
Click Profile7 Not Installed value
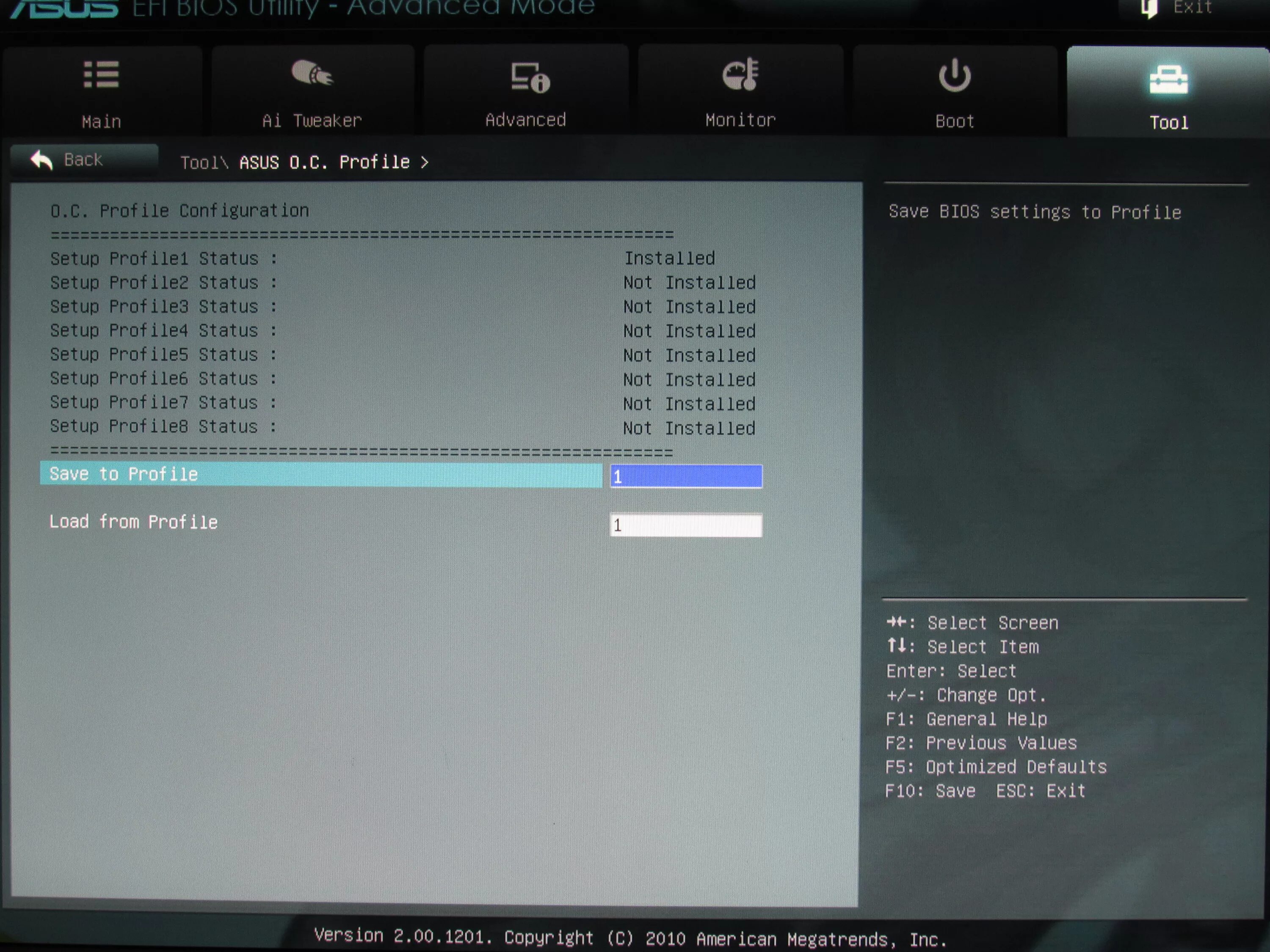point(690,404)
